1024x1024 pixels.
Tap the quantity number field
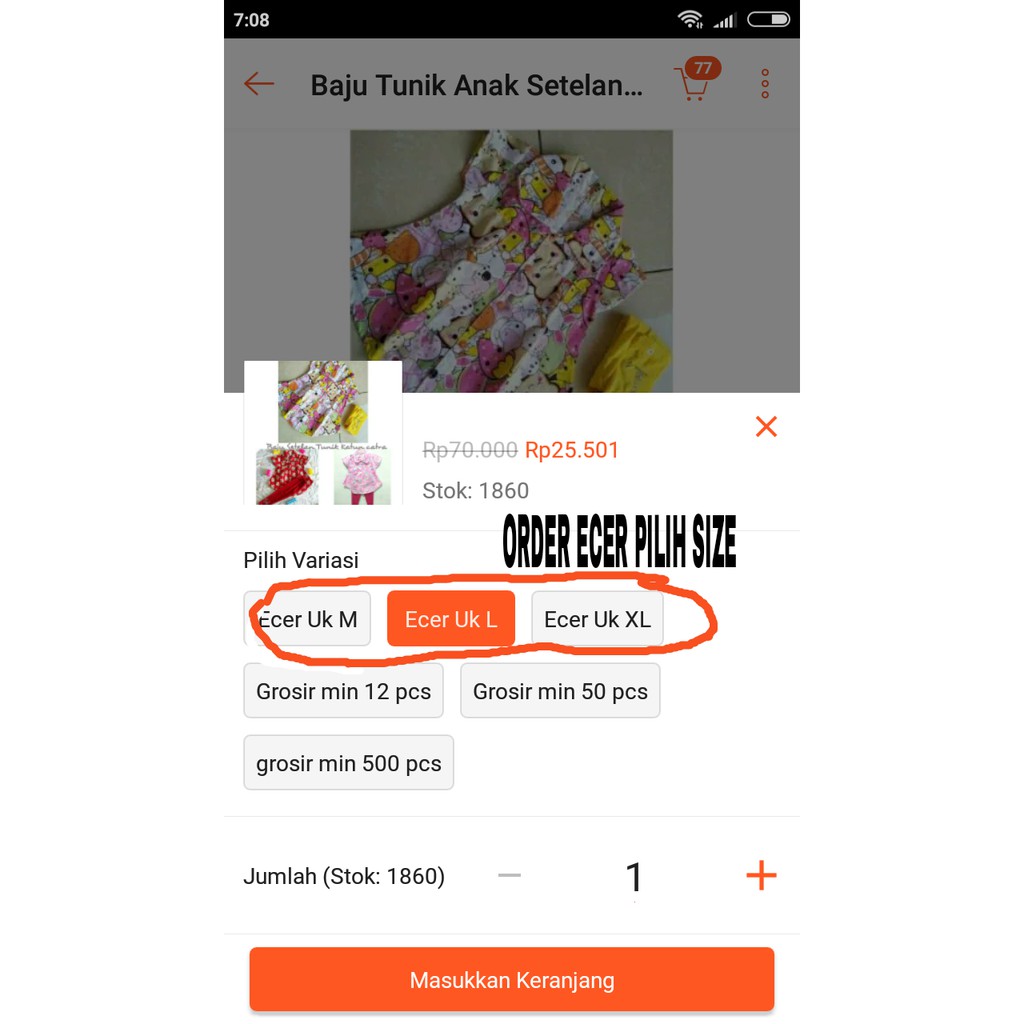pos(633,876)
